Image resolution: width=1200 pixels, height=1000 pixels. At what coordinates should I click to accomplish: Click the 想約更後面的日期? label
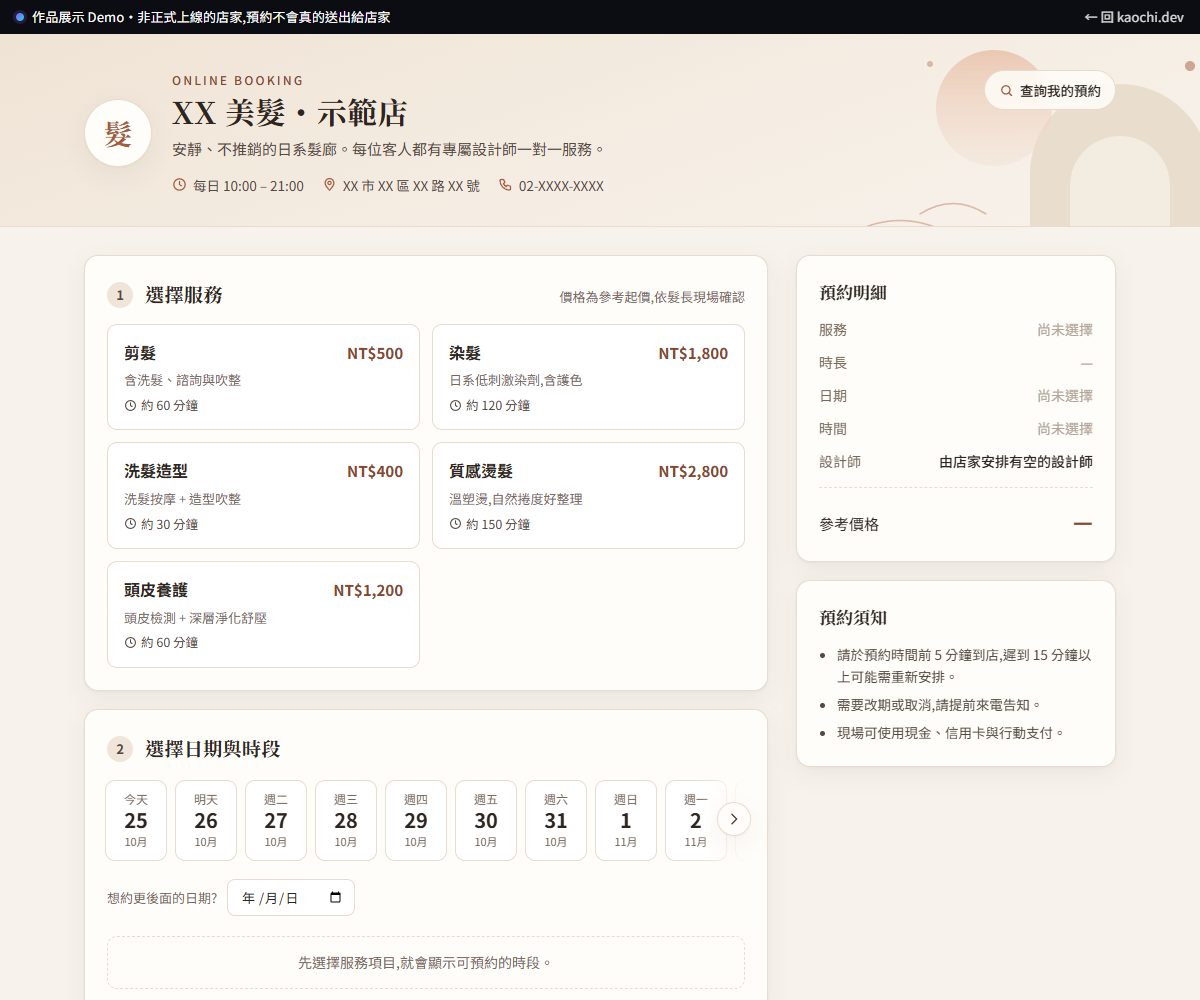tap(162, 898)
